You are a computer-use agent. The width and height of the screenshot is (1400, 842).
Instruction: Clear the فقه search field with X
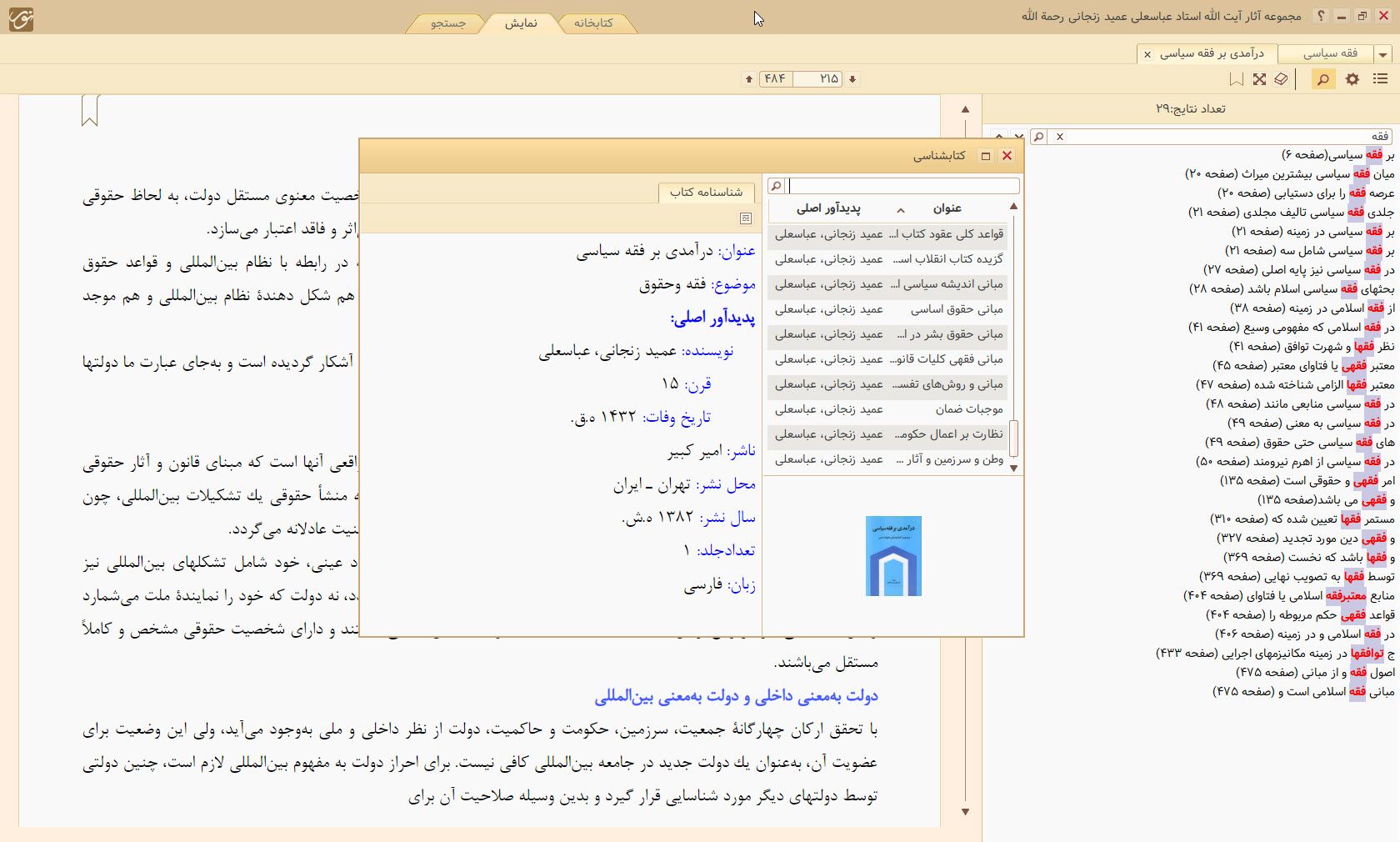click(x=1060, y=137)
